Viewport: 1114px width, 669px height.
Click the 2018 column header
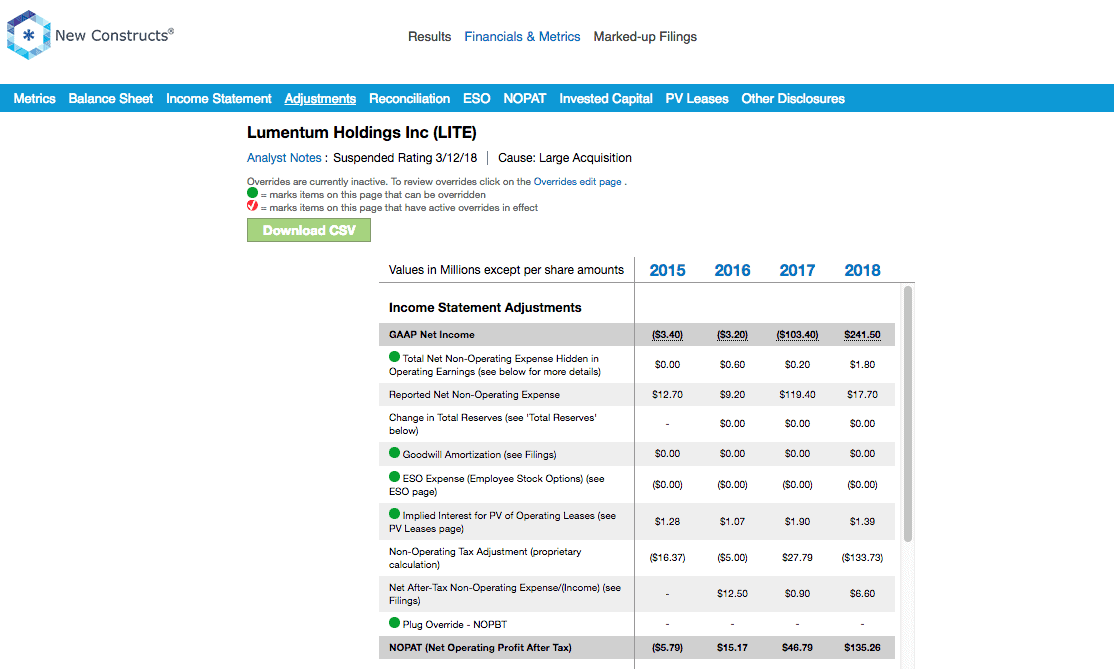click(x=862, y=271)
